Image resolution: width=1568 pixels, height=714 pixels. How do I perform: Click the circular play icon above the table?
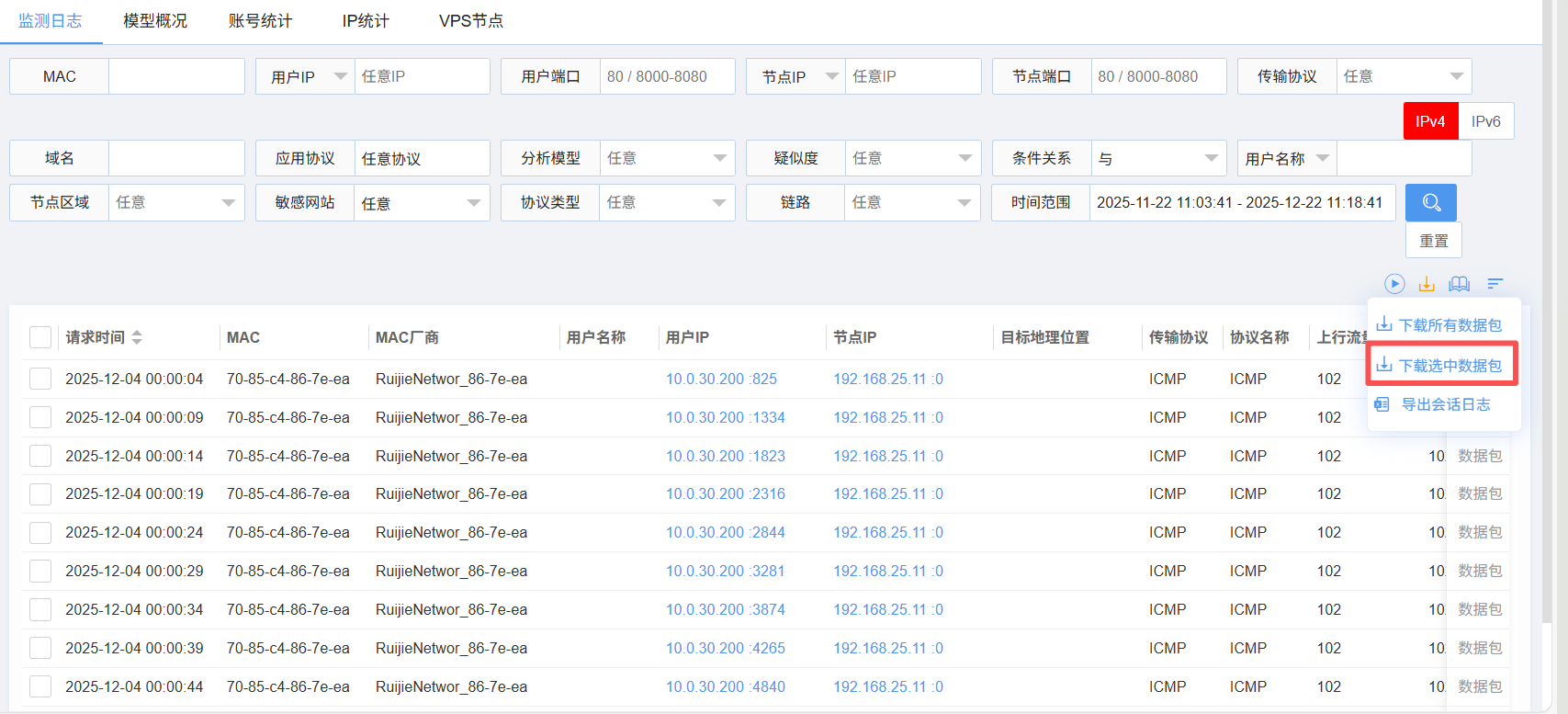[x=1394, y=284]
